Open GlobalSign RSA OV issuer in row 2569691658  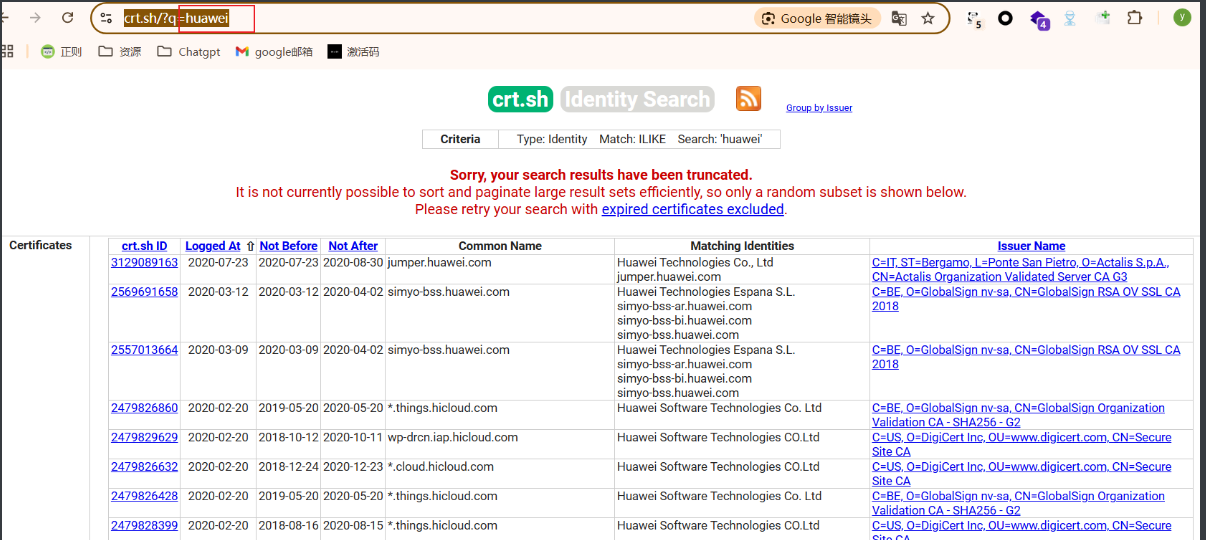pos(1026,299)
